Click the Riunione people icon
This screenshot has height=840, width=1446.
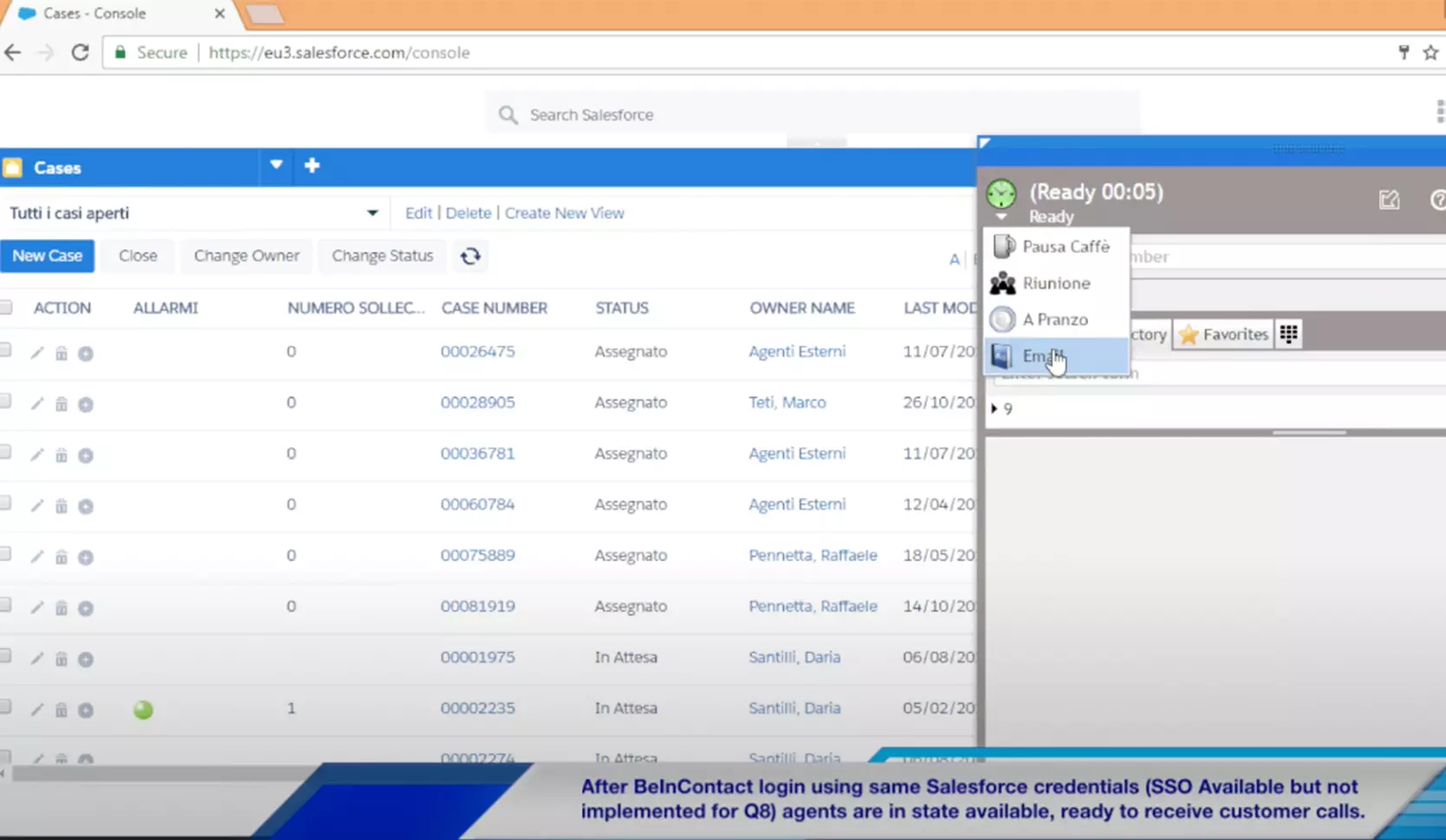point(1002,283)
